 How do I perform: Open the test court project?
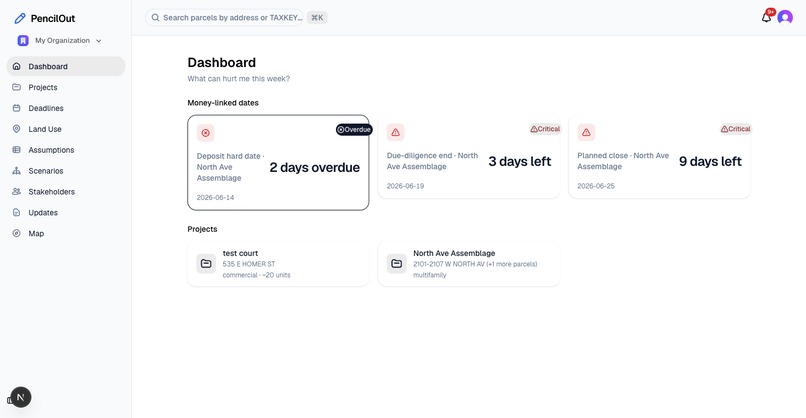pyautogui.click(x=278, y=264)
